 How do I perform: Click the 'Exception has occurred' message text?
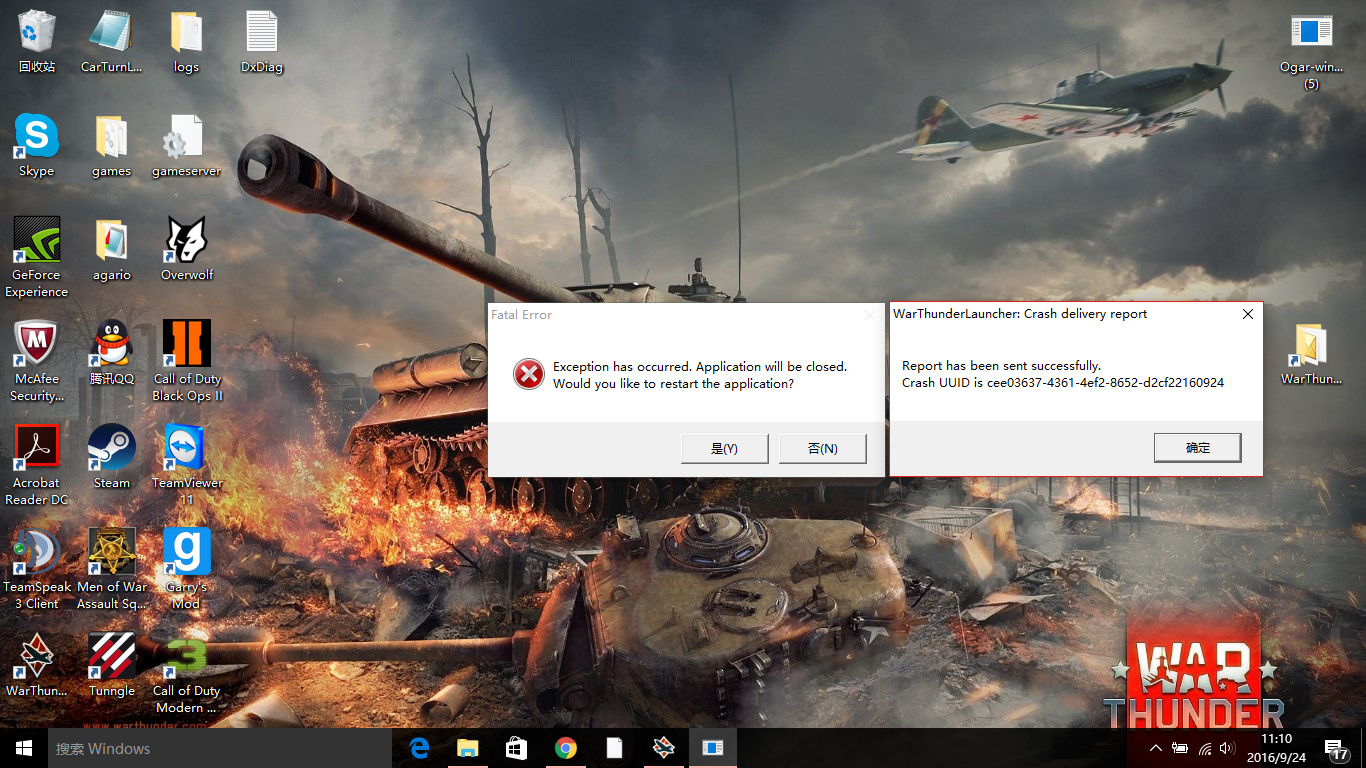pos(700,367)
